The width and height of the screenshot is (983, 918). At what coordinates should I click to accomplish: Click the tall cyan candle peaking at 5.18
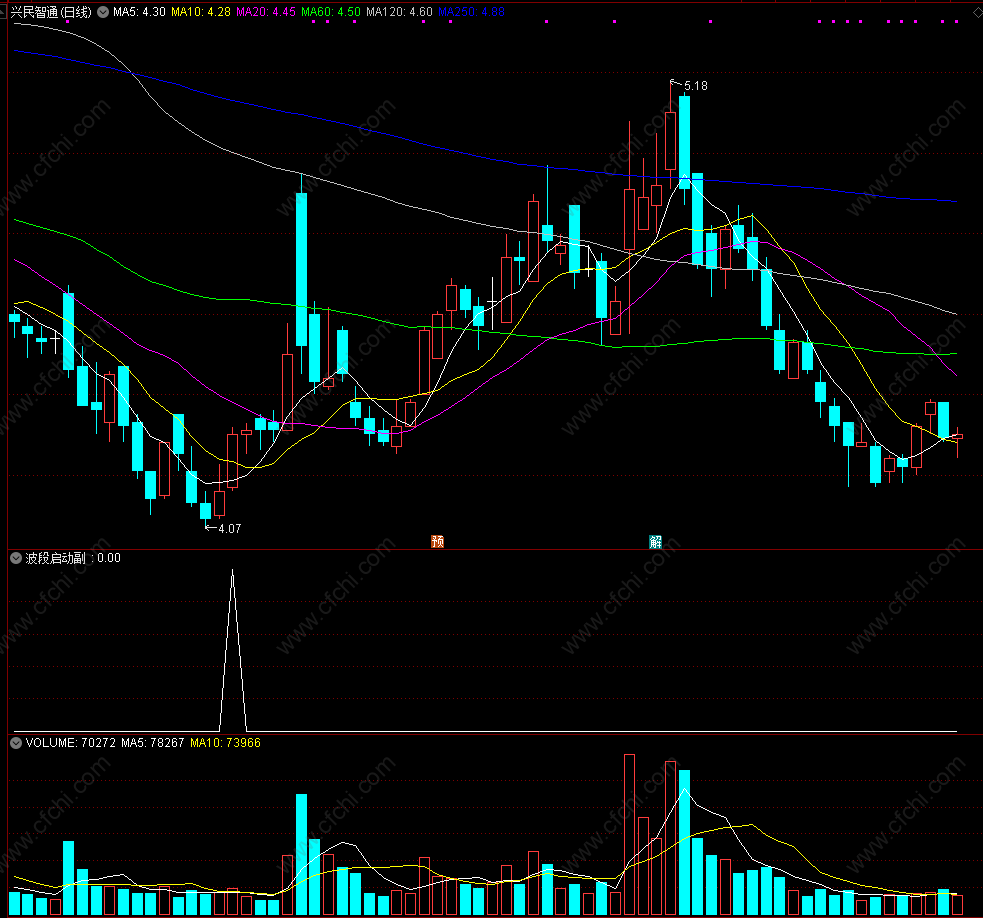(x=685, y=141)
